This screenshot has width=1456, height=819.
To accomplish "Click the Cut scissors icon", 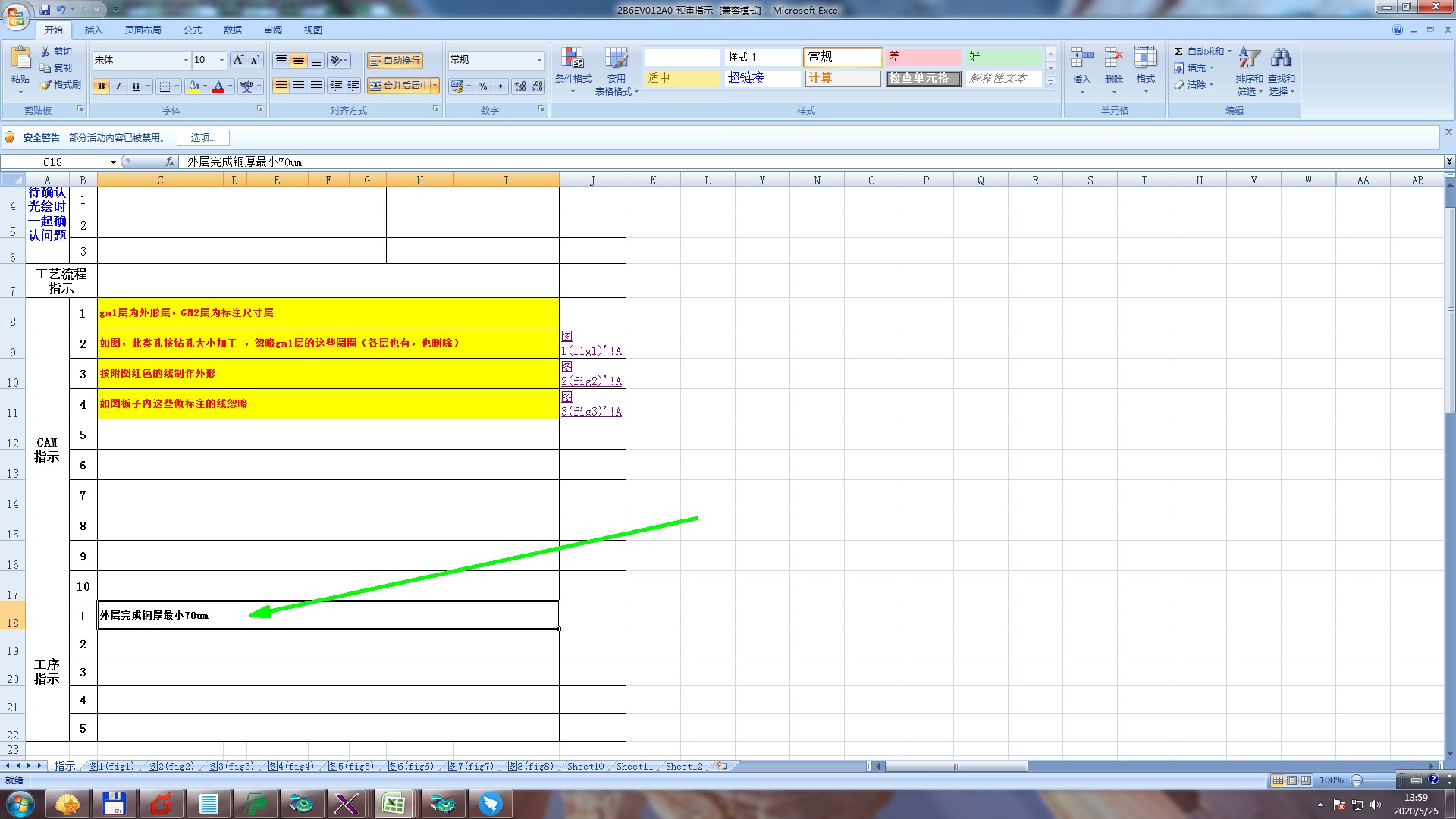I will [45, 52].
